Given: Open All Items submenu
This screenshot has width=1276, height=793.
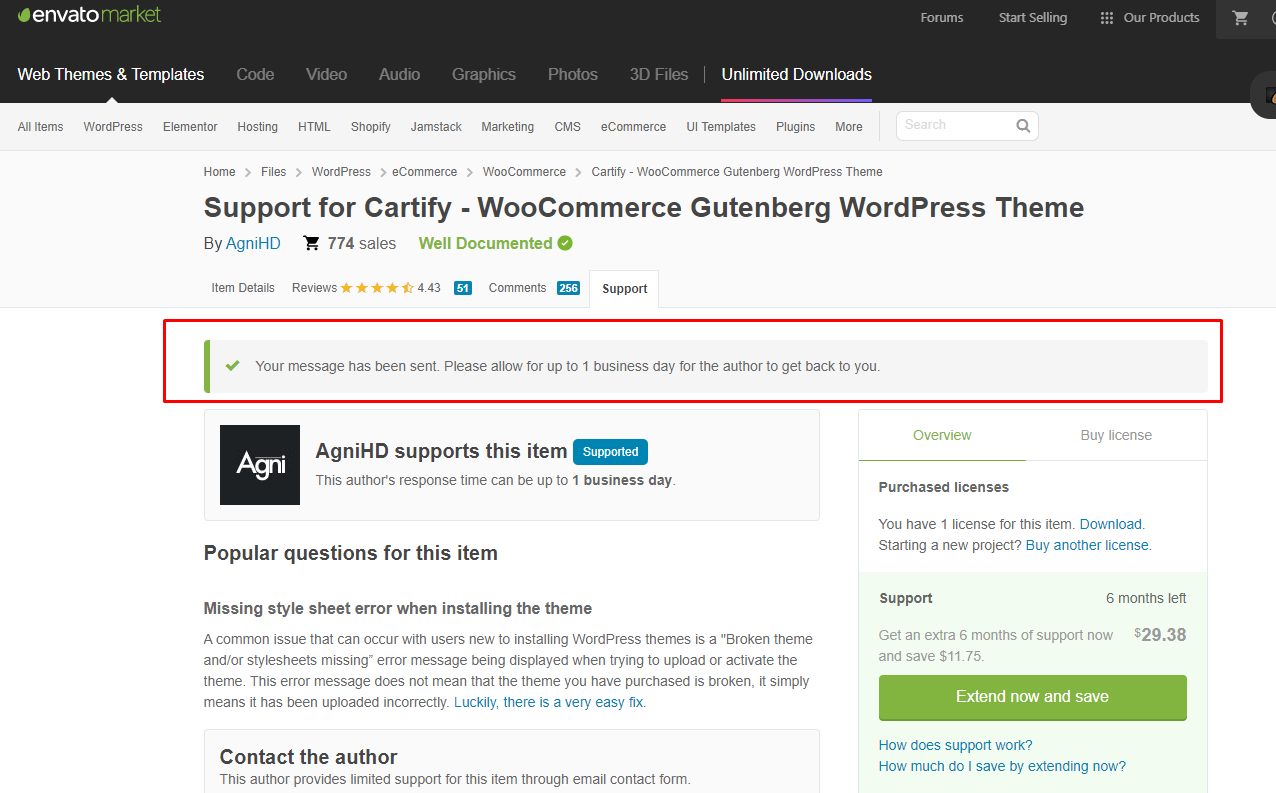Looking at the screenshot, I should click(x=40, y=127).
